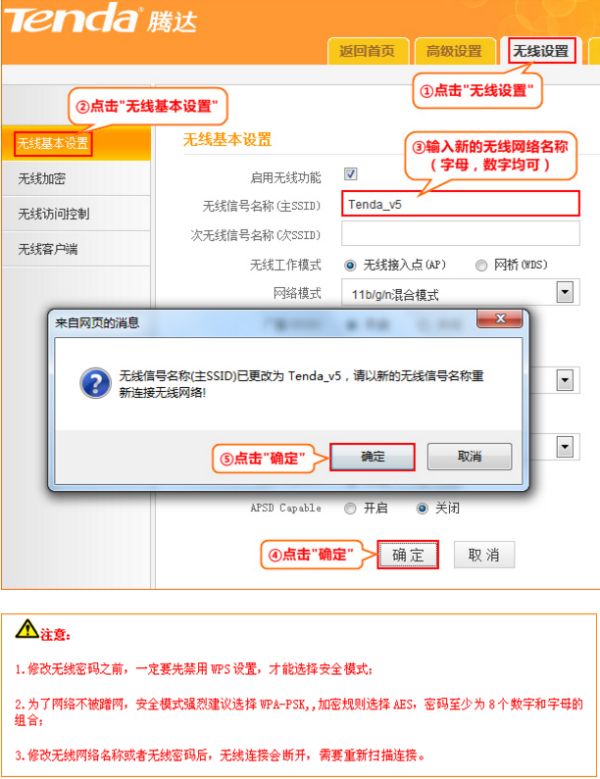Select APSD Capable 关闭 radio button
Image resolution: width=600 pixels, height=779 pixels.
click(422, 508)
